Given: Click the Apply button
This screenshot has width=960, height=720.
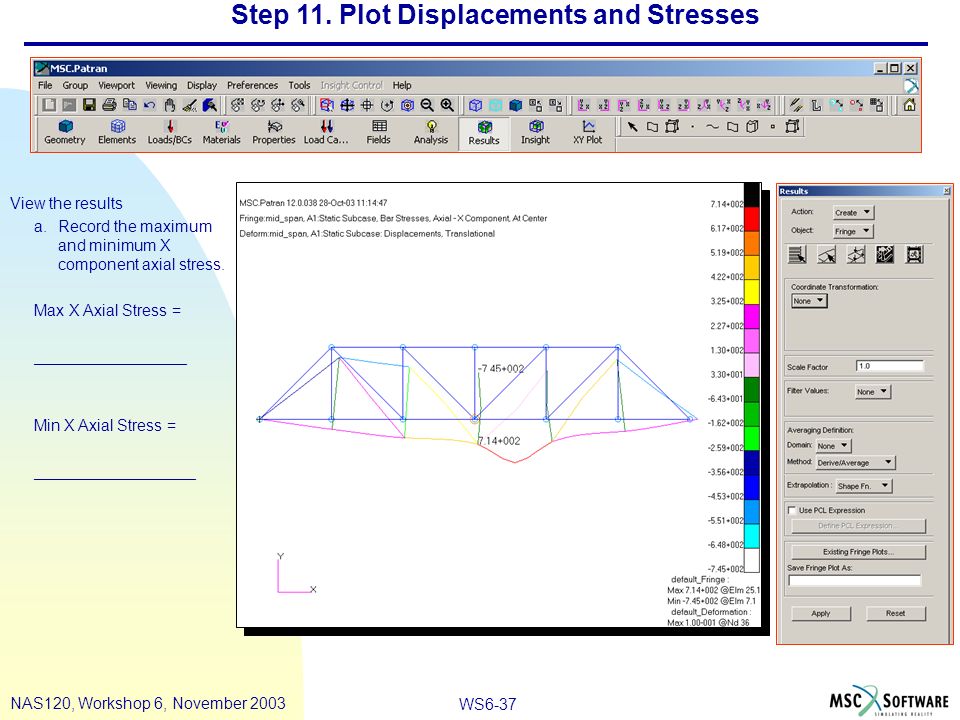Looking at the screenshot, I should [x=821, y=613].
